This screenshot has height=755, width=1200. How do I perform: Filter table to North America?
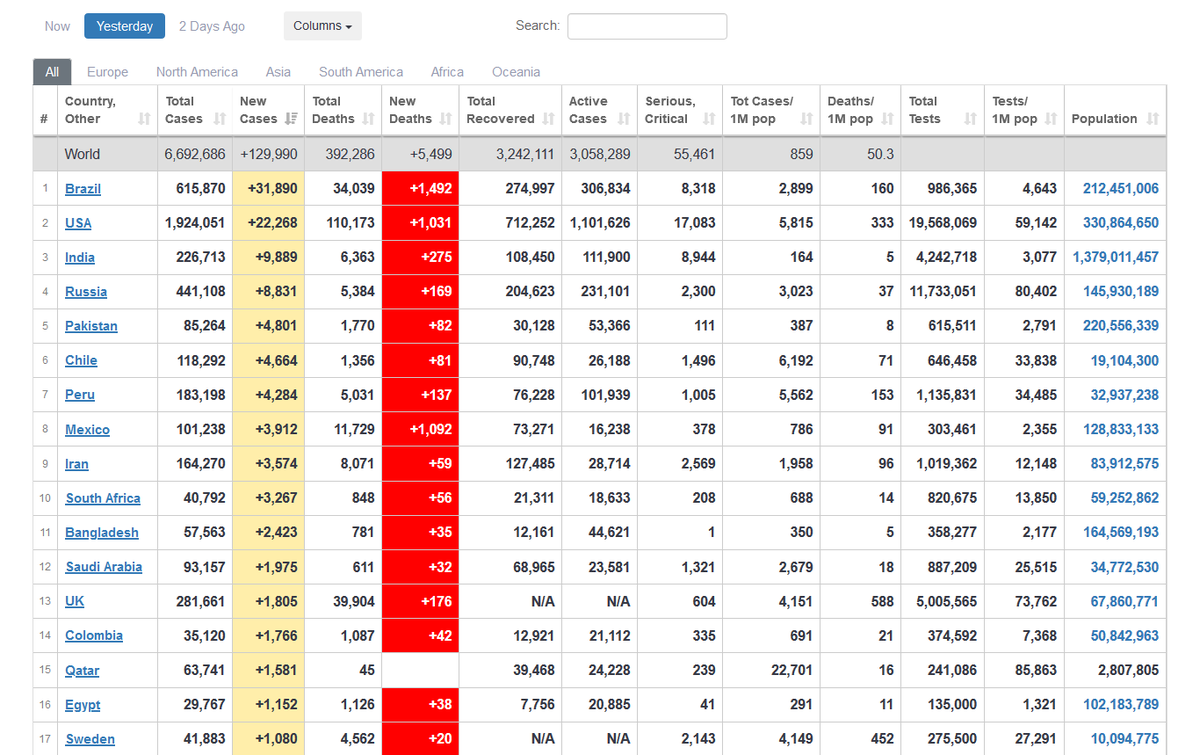click(197, 72)
